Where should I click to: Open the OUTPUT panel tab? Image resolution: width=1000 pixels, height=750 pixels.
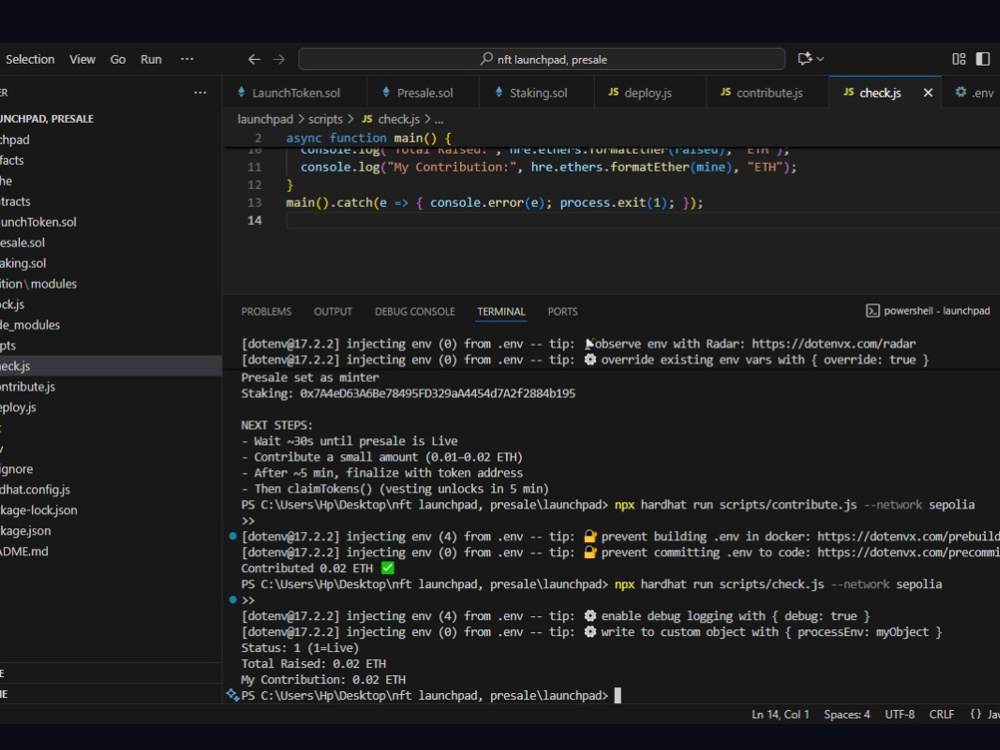point(333,312)
